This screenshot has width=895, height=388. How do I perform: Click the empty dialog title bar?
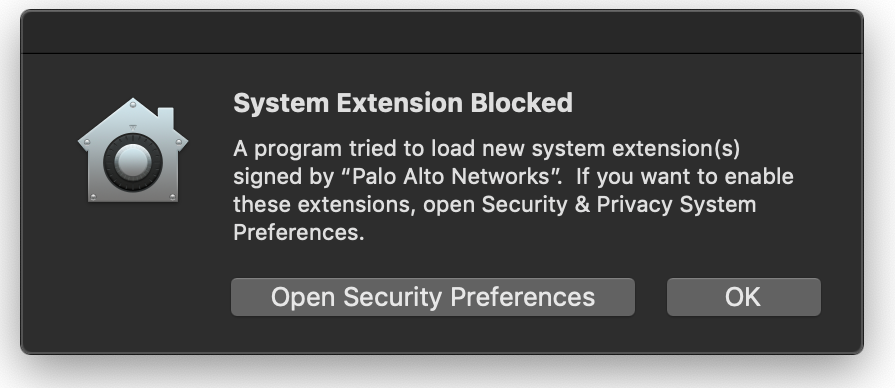point(442,33)
